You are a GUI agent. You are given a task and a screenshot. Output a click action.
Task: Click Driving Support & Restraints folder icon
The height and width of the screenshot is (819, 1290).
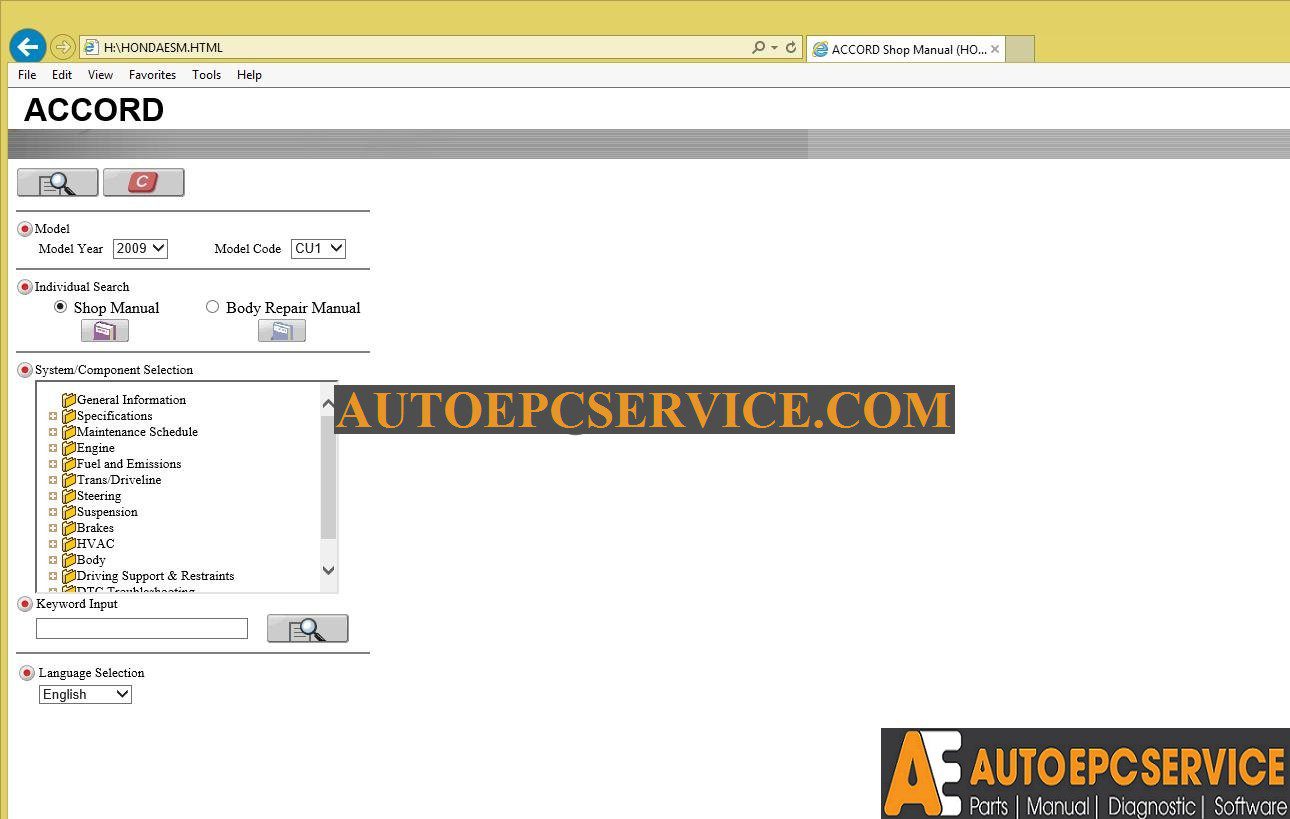(x=69, y=576)
